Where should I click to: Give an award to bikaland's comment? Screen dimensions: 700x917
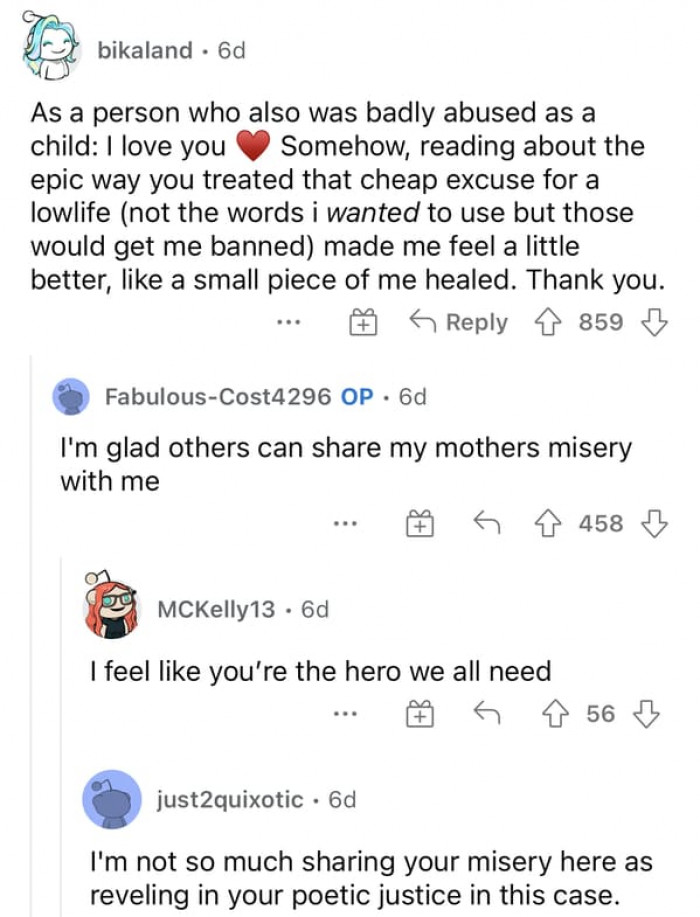365,322
